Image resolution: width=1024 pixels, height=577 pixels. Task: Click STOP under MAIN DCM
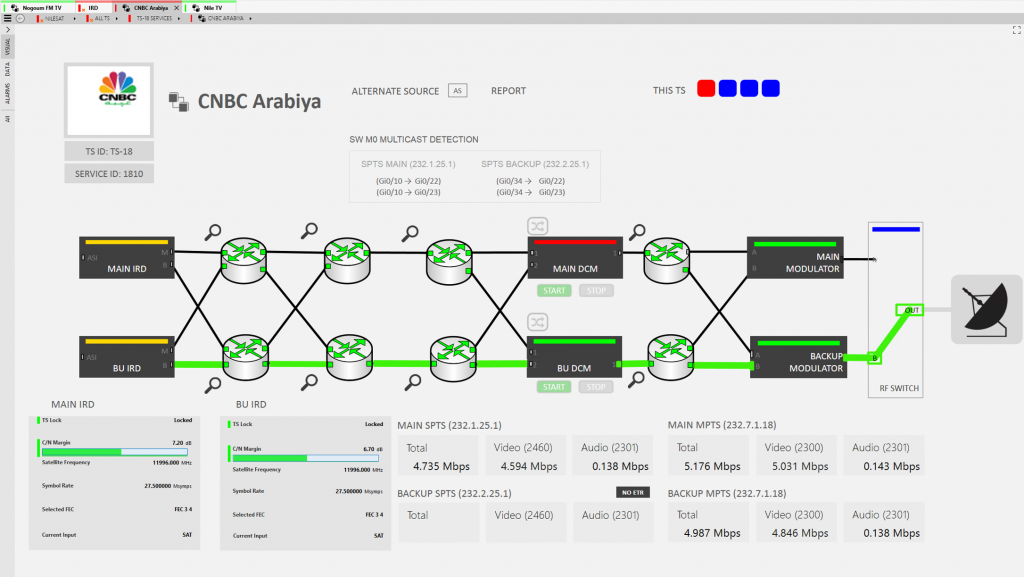596,290
